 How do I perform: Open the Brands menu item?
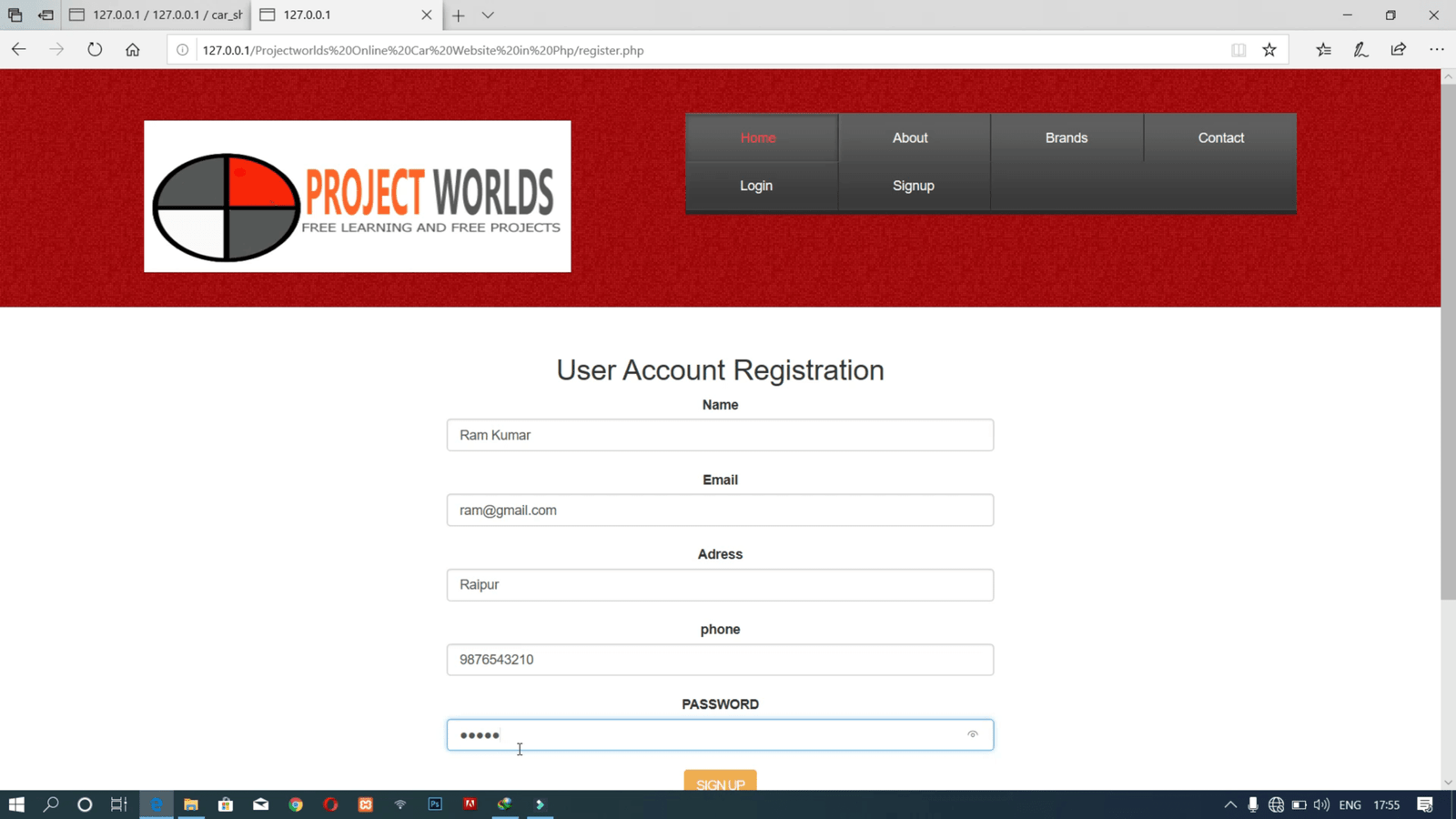[x=1066, y=138]
